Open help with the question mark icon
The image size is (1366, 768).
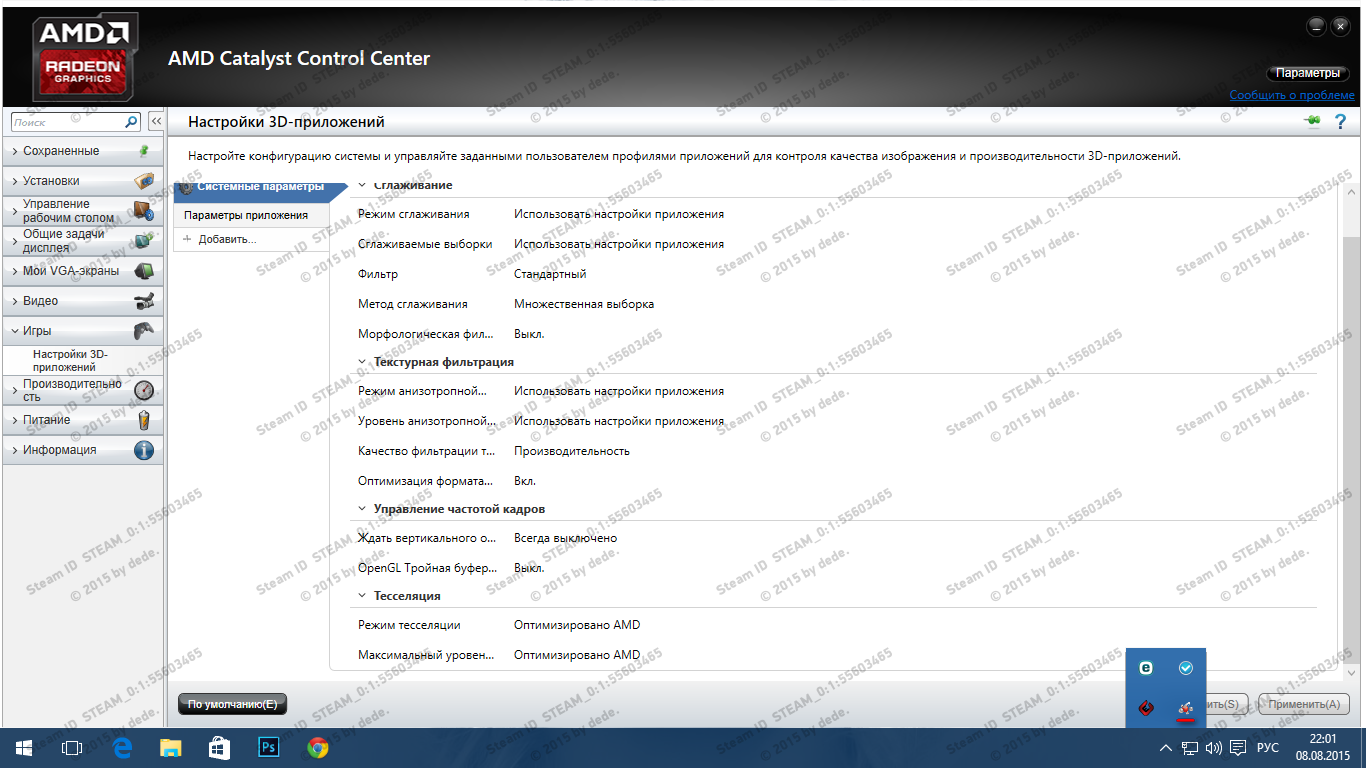(x=1341, y=121)
